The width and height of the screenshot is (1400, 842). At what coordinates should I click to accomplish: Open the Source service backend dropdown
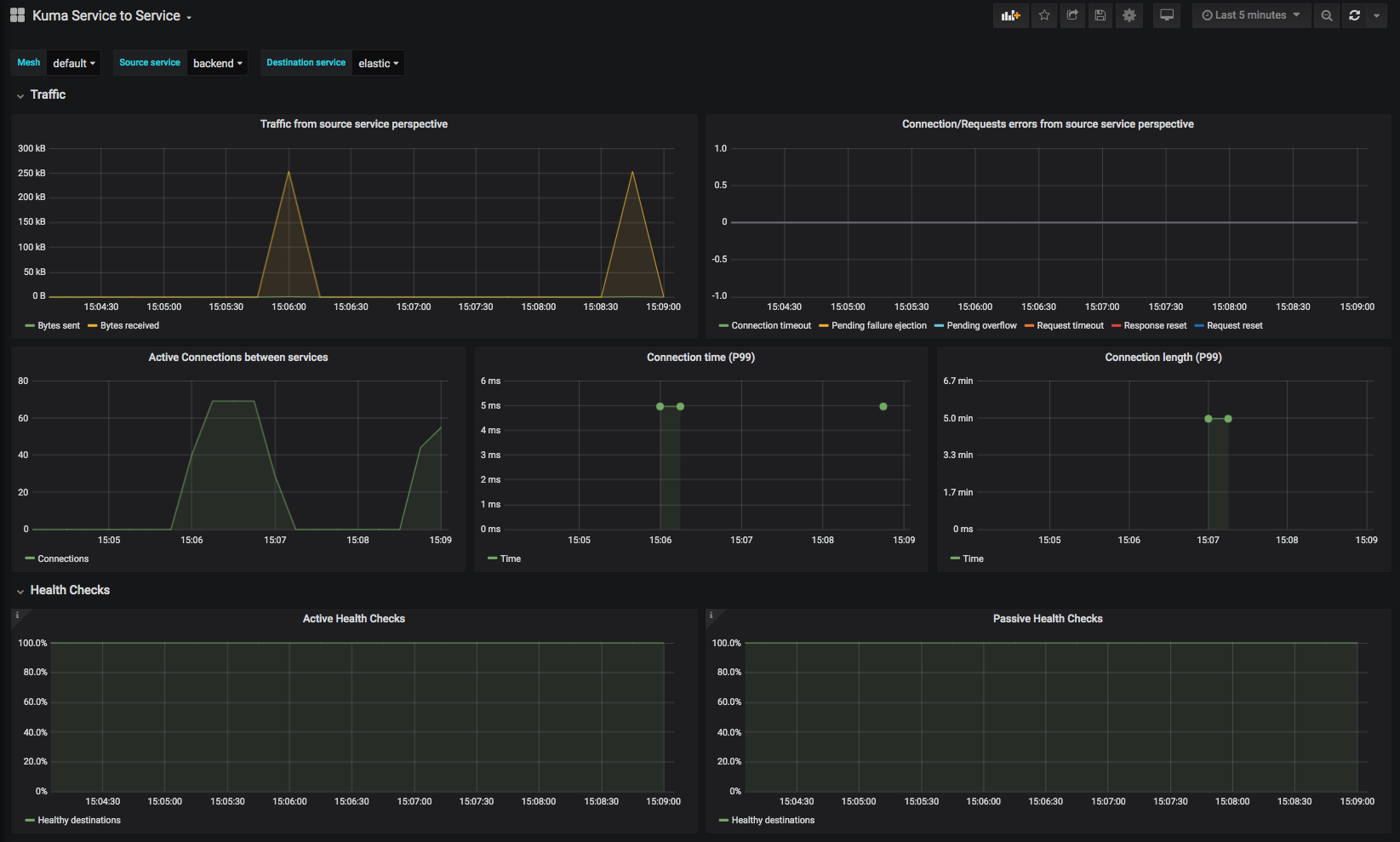(217, 62)
